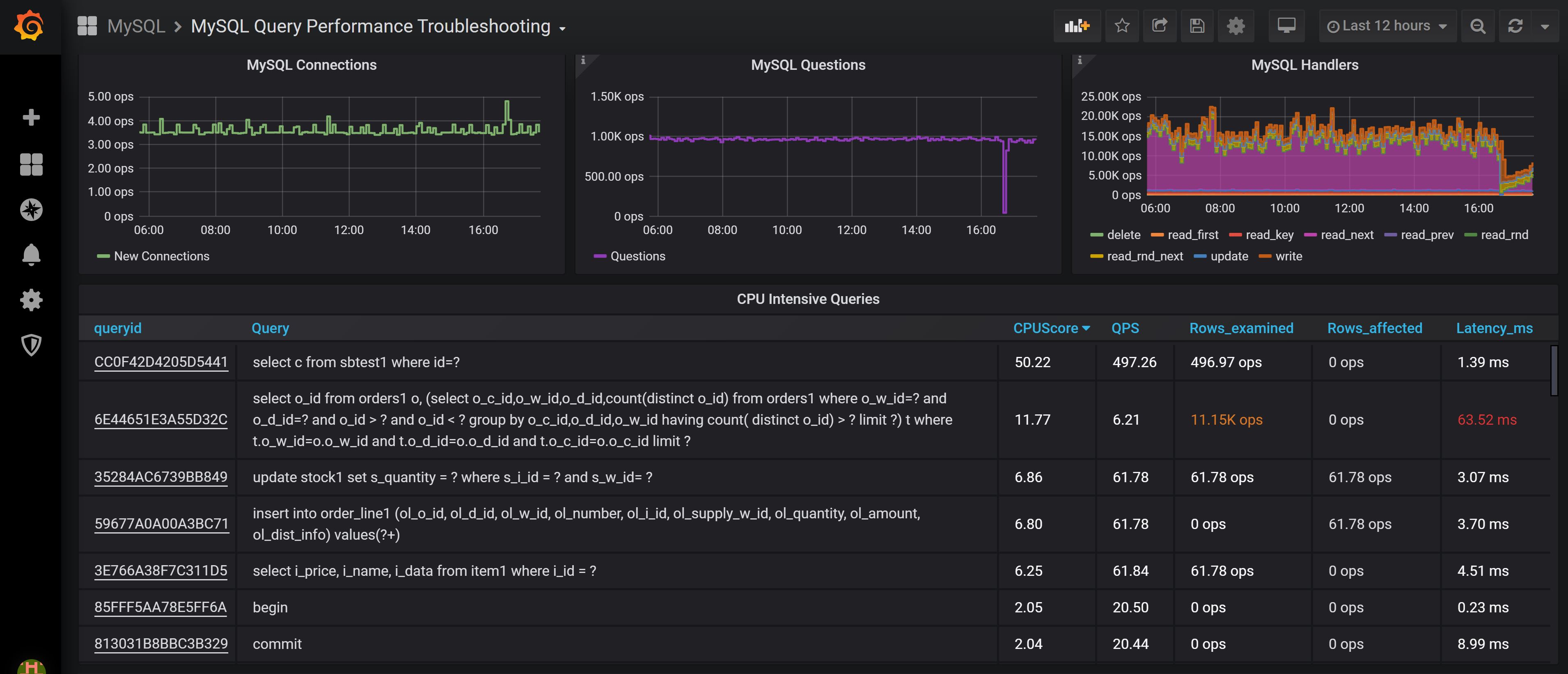Cycle view mode with monitor icon

coord(1286,26)
